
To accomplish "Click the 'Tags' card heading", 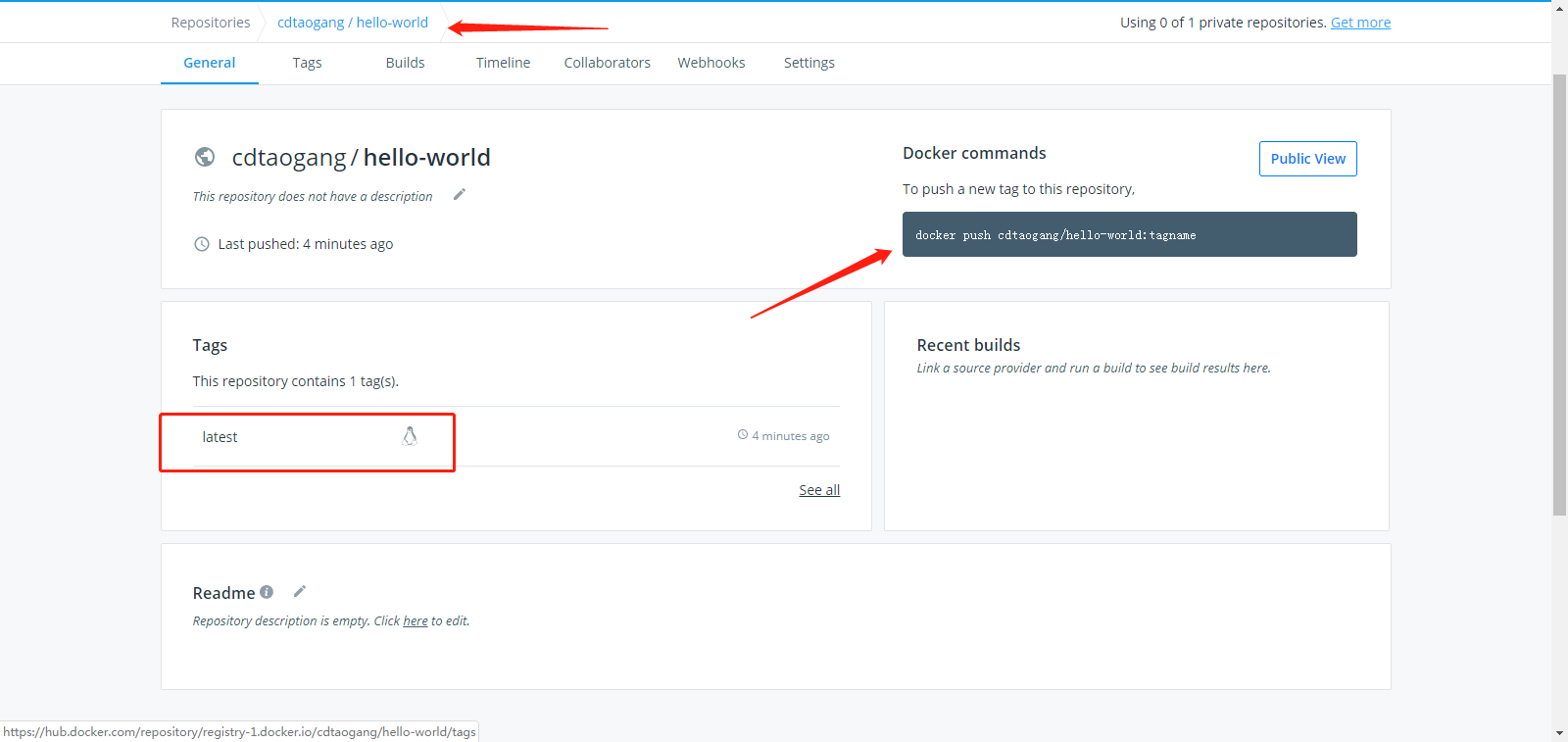I will click(x=210, y=345).
